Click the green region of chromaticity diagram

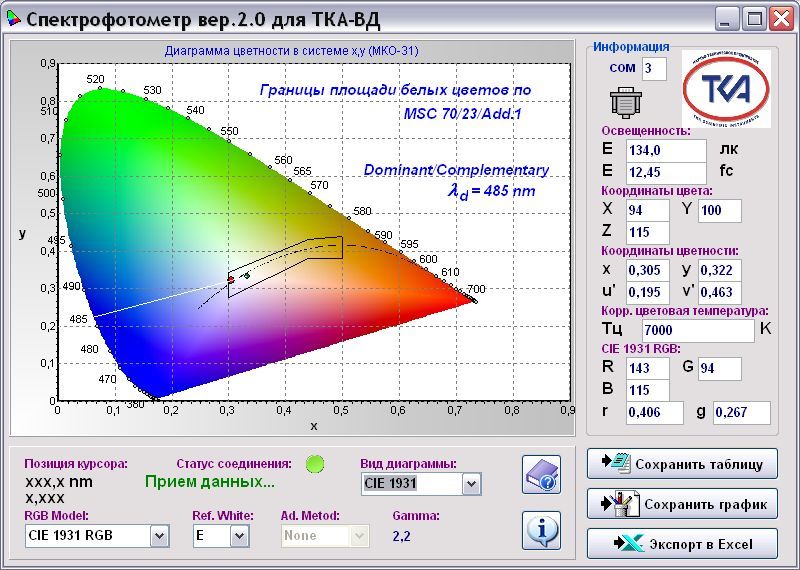tap(130, 170)
